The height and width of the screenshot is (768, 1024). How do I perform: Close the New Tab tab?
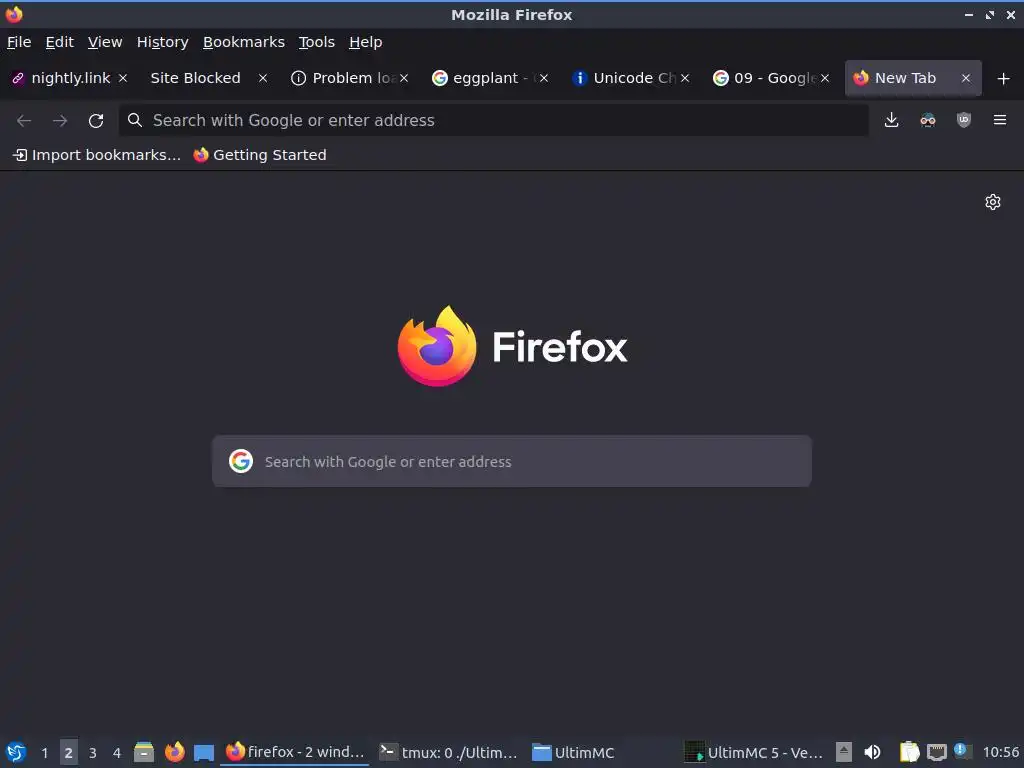(x=966, y=78)
